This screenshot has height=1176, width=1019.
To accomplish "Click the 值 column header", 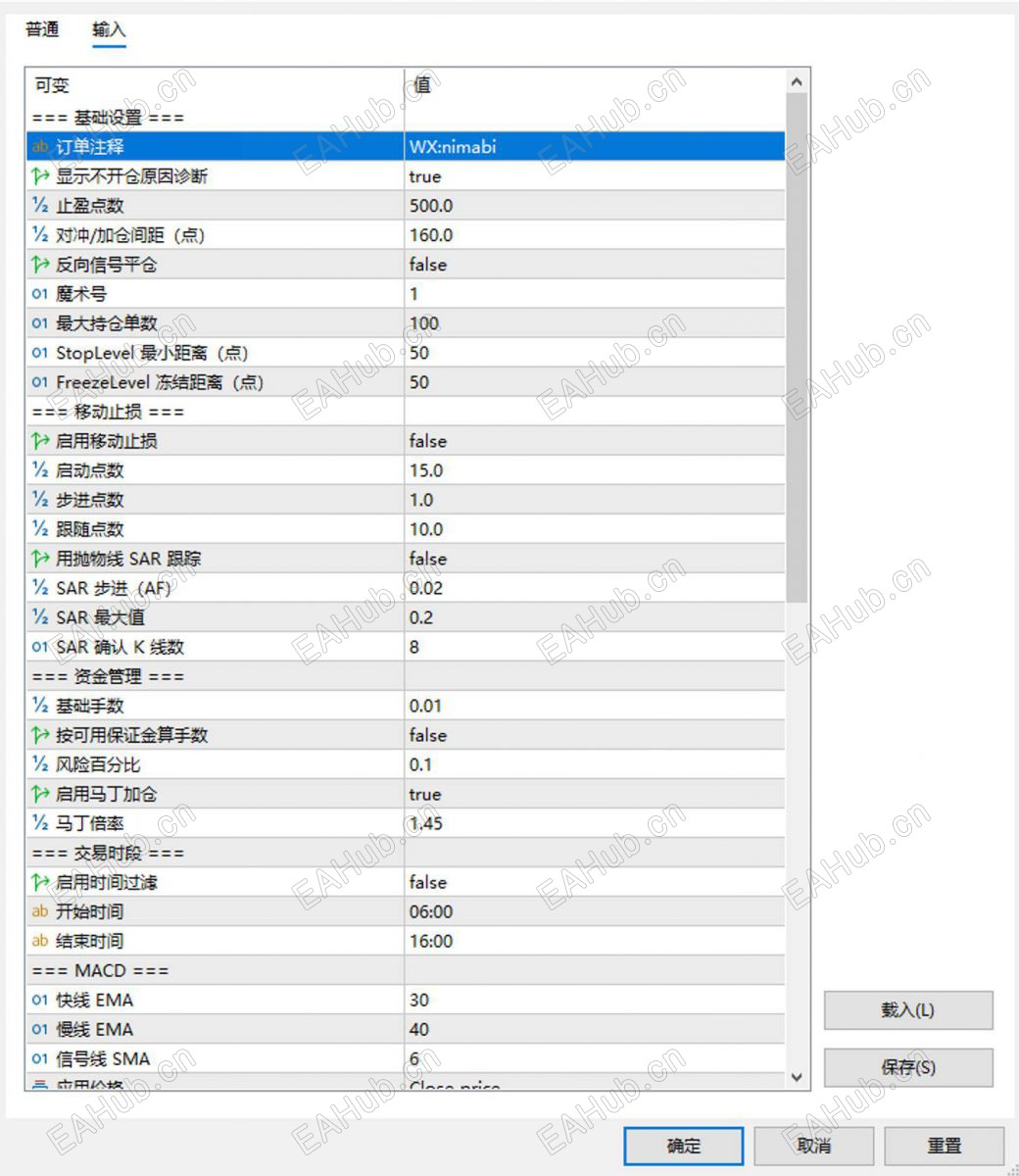I will click(595, 85).
